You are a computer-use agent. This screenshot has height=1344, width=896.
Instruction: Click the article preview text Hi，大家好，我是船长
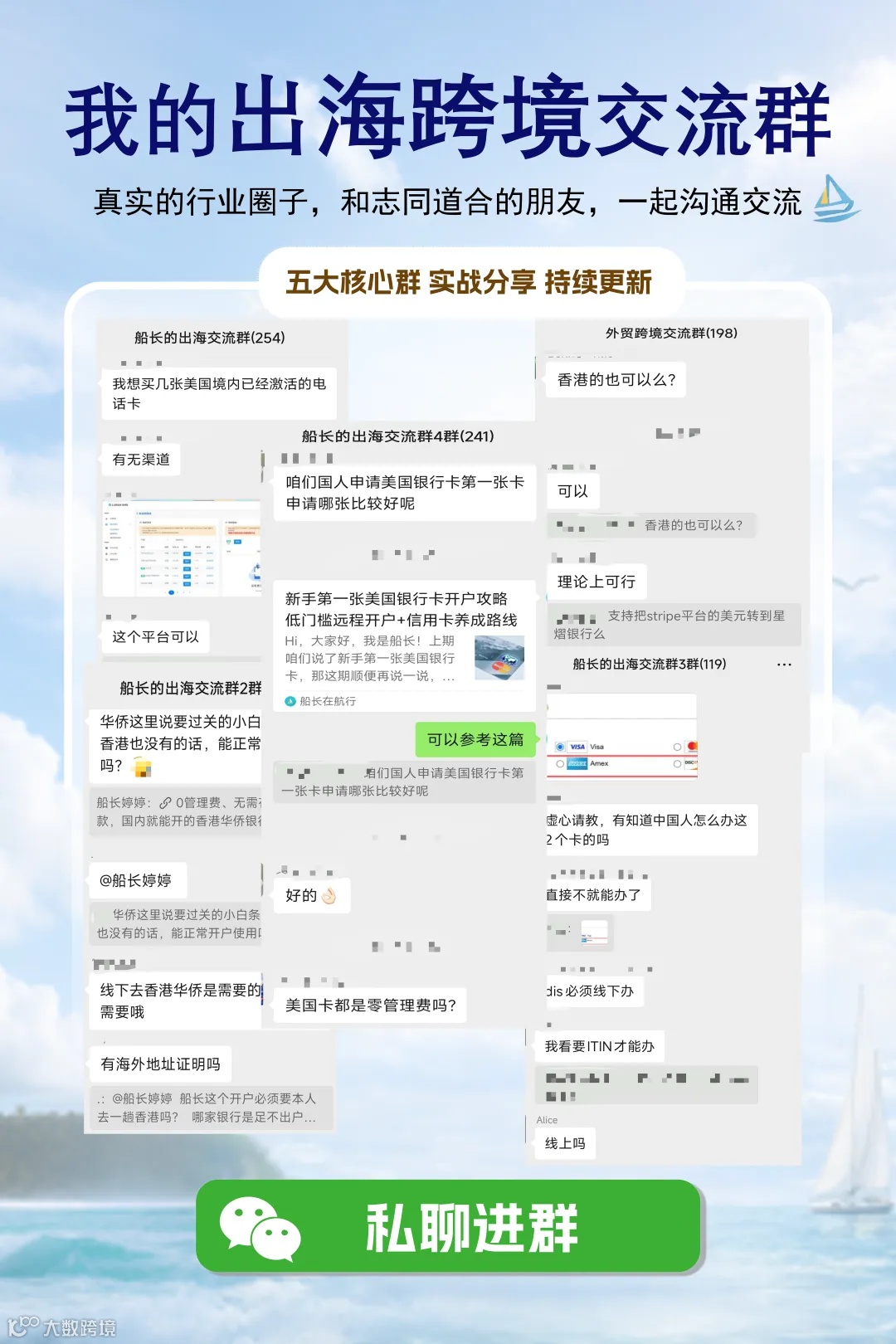coord(370,658)
